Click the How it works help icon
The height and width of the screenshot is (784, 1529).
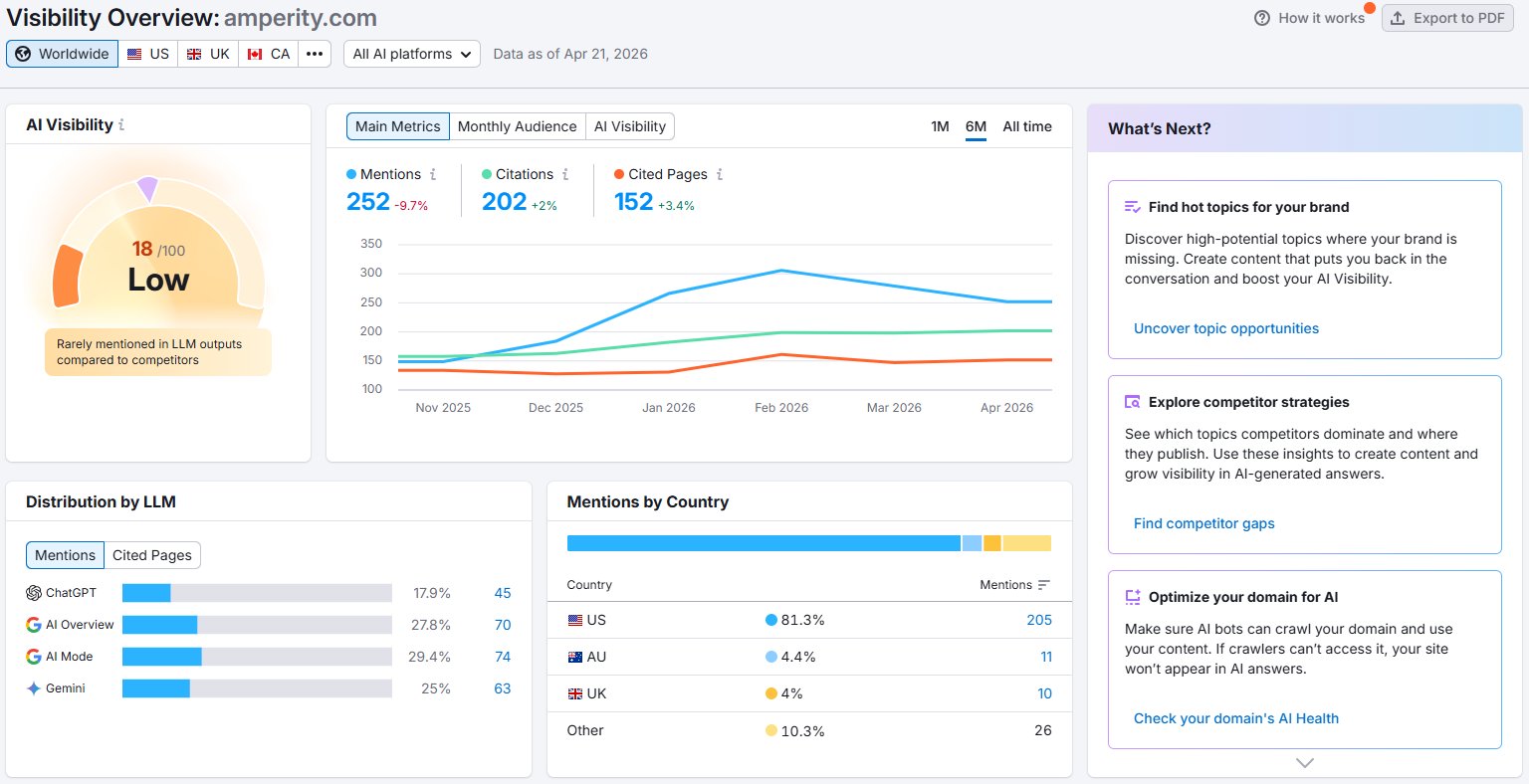pos(1262,18)
